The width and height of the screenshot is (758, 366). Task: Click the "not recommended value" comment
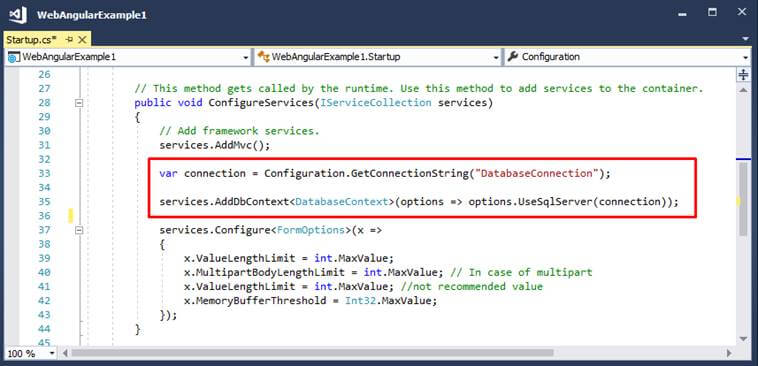[x=472, y=287]
